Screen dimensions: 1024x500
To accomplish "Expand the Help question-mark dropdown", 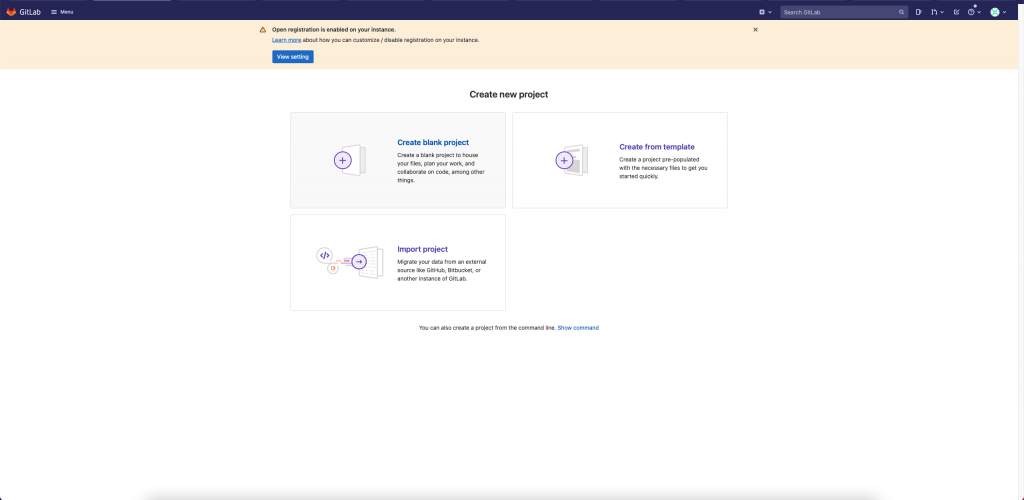I will pos(974,12).
